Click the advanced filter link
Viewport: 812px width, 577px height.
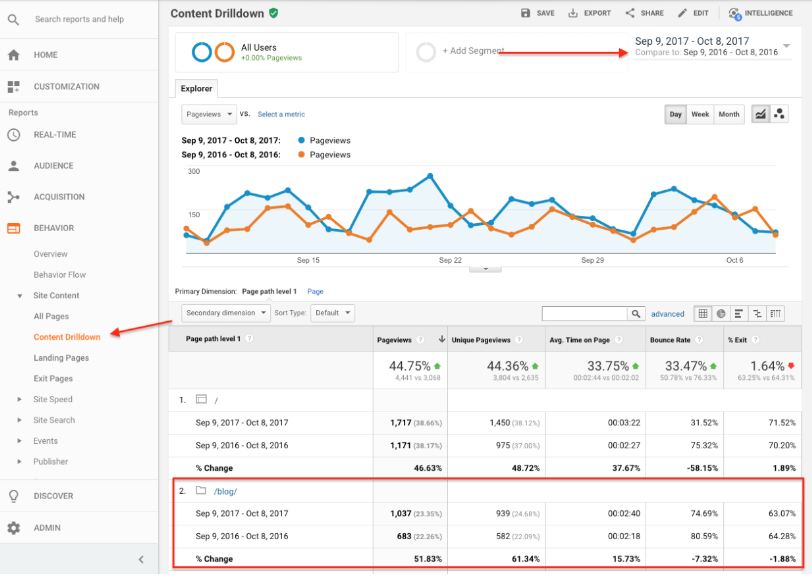pyautogui.click(x=668, y=314)
